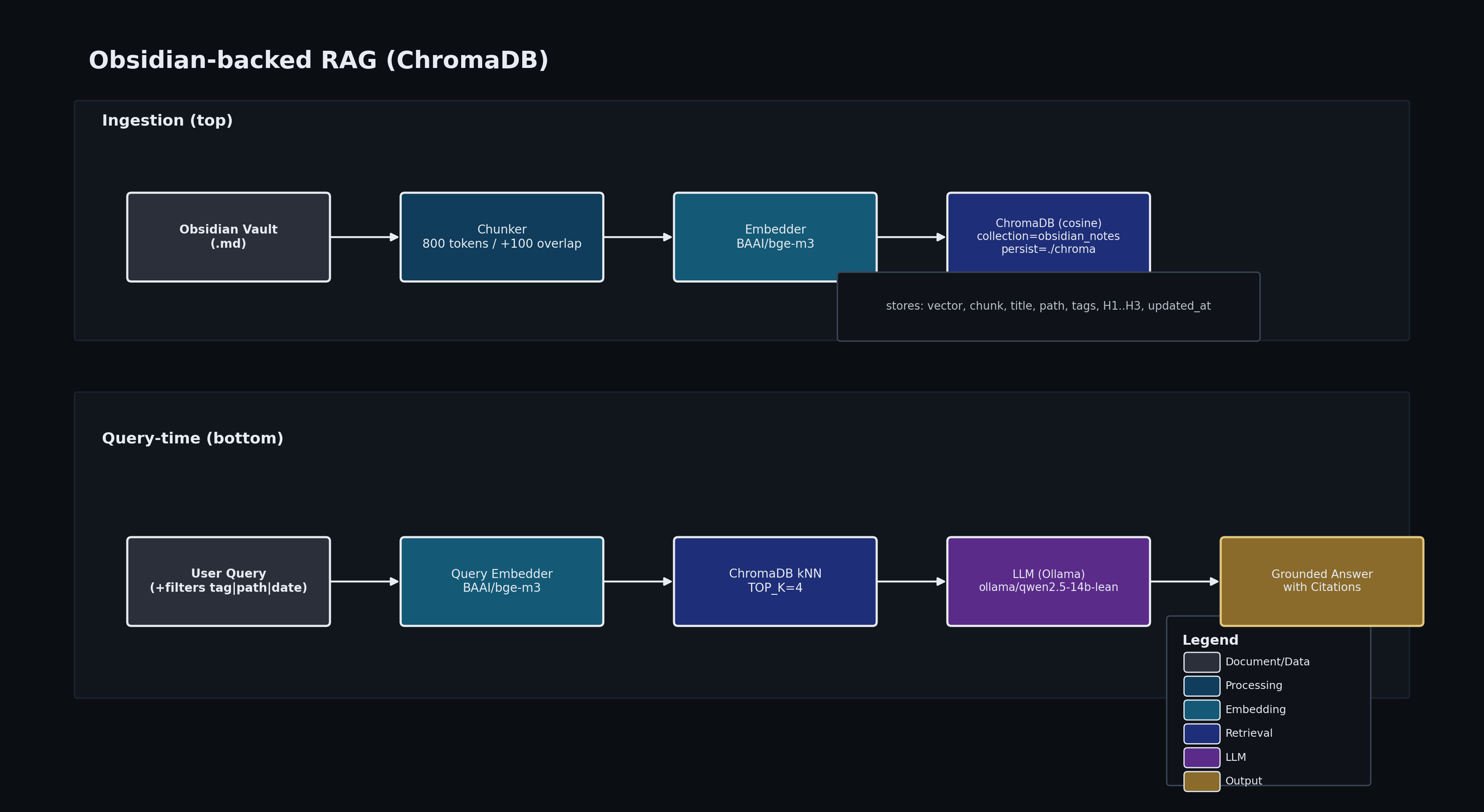Viewport: 1484px width, 812px height.
Task: Select the Chunker 800 tokens node
Action: 502,237
